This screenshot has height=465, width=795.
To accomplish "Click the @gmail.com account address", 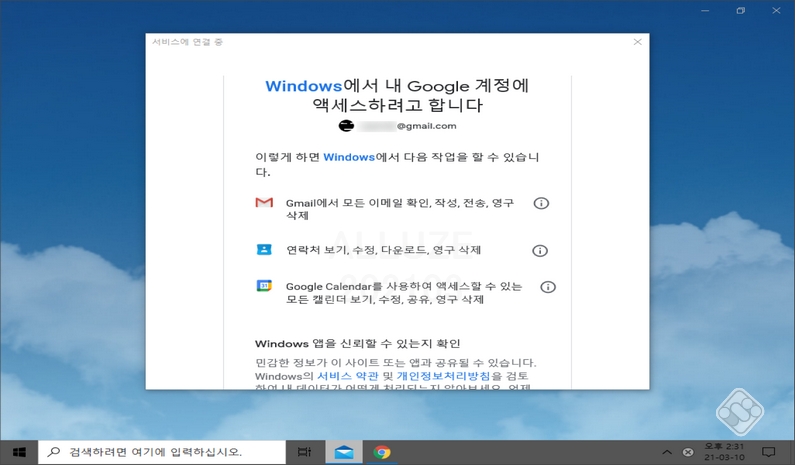I will (406, 126).
